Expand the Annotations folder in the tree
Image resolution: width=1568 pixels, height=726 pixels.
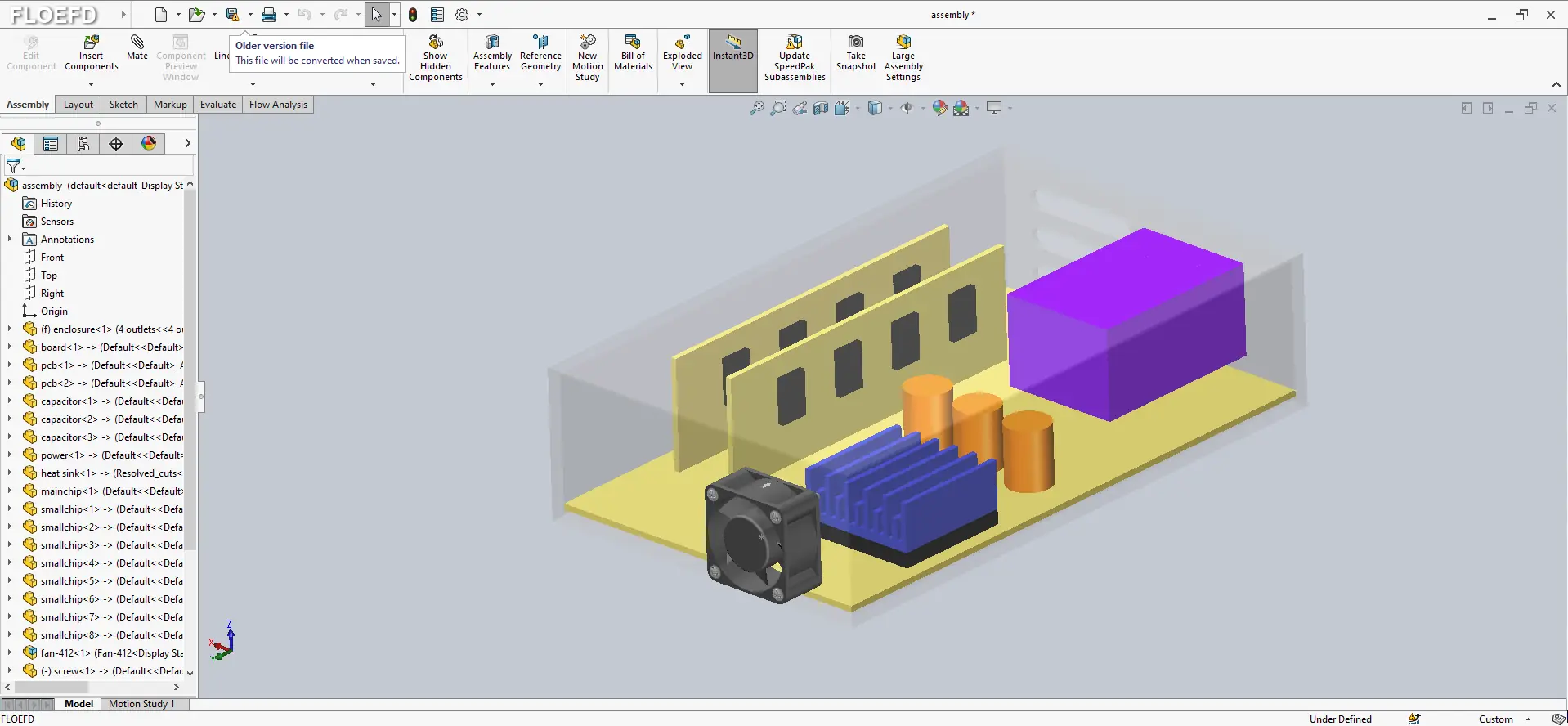coord(10,239)
